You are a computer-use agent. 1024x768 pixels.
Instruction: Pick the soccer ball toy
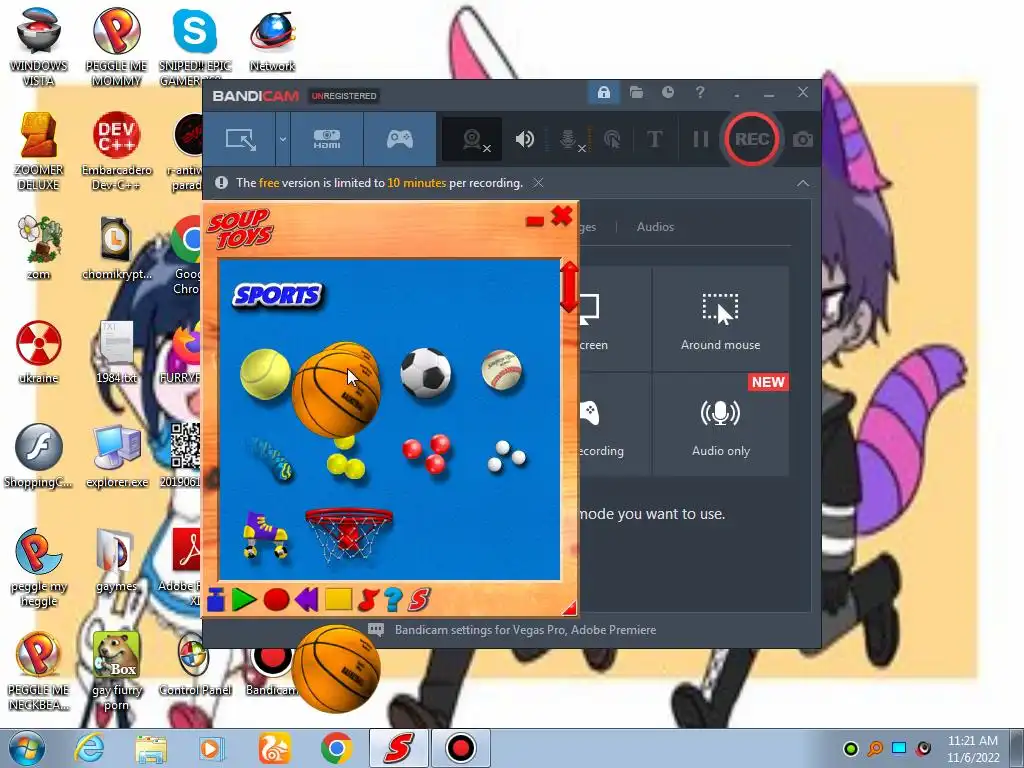[x=426, y=372]
